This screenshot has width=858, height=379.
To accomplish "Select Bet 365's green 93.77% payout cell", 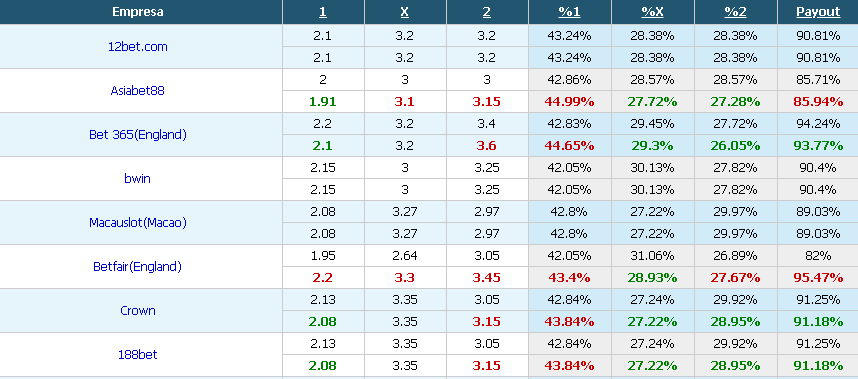I will (818, 146).
